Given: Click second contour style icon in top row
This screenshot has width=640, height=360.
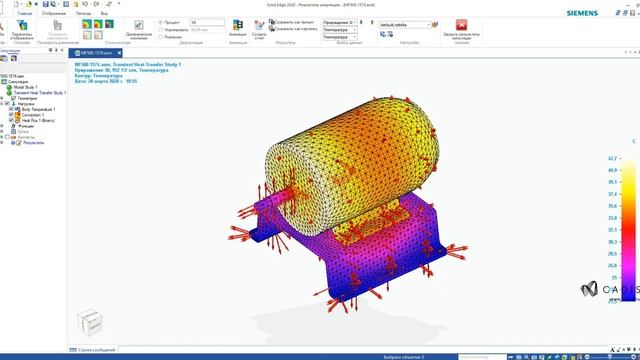Looking at the screenshot, I should coord(98,24).
